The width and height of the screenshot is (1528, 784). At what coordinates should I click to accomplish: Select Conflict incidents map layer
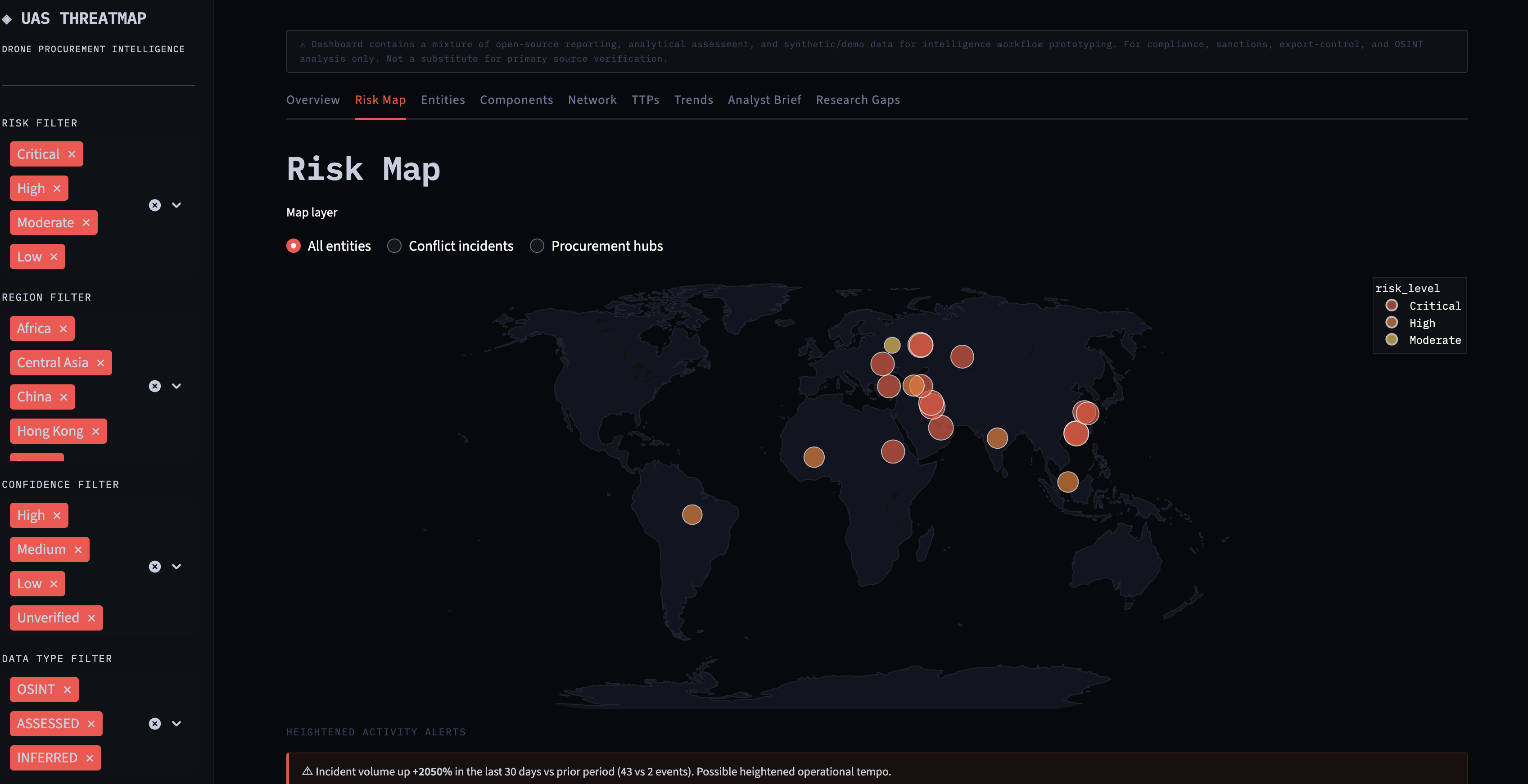(x=450, y=246)
